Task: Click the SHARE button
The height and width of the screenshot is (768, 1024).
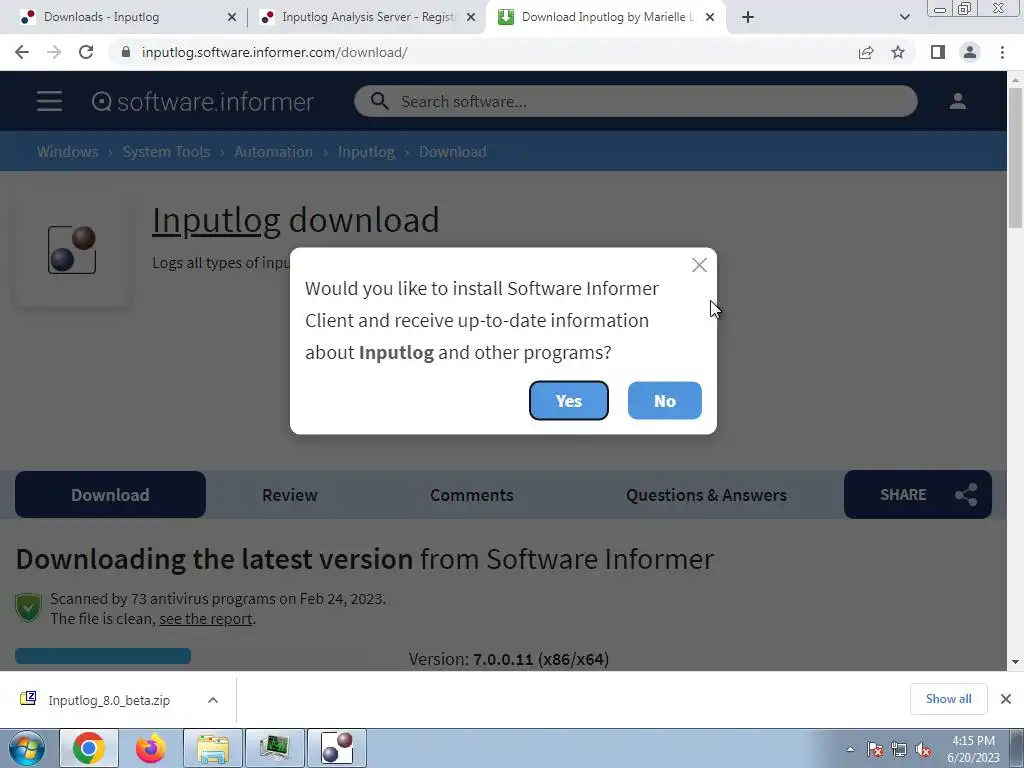Action: (918, 494)
